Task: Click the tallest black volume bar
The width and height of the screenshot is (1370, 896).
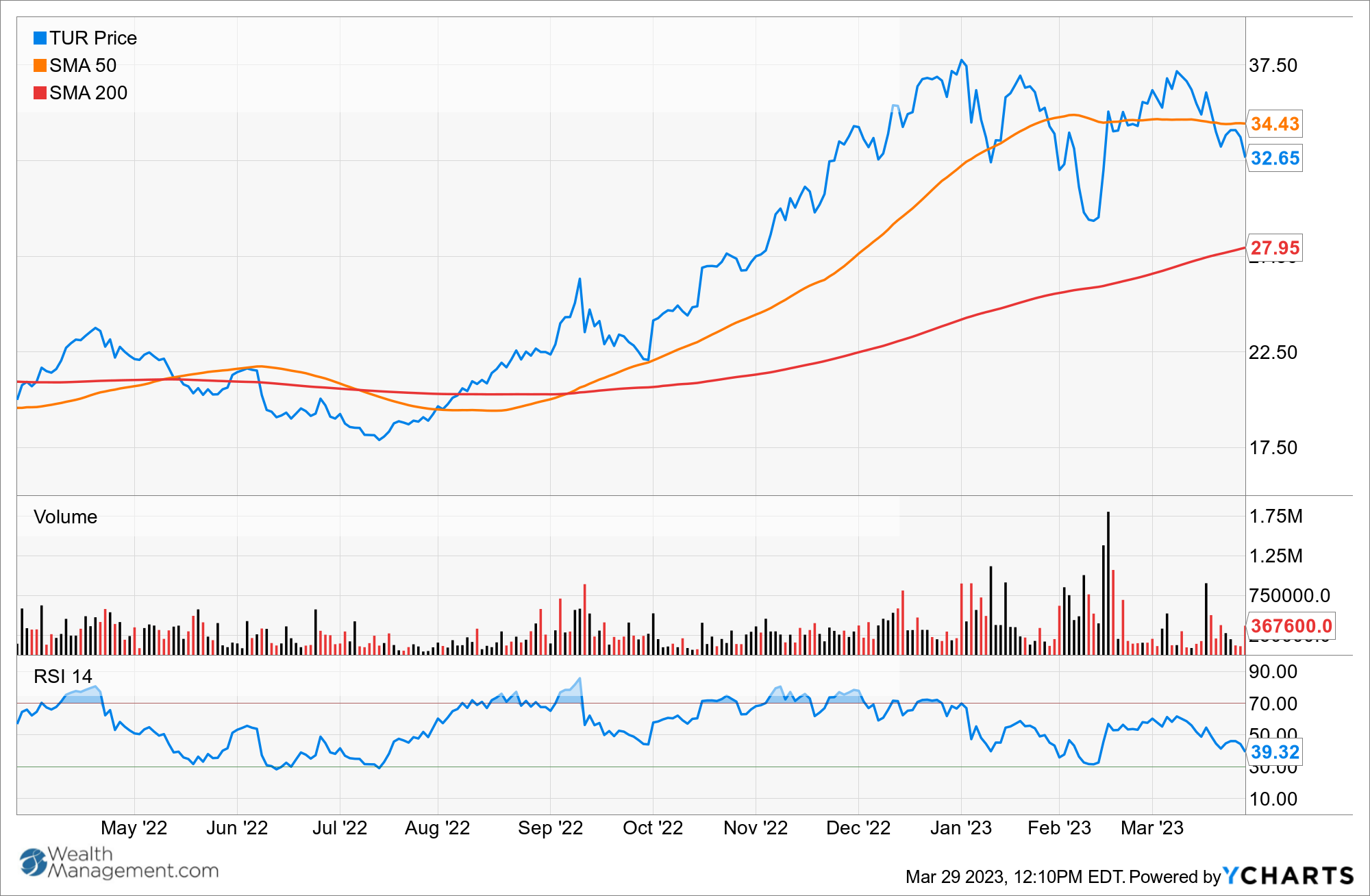Action: click(x=1108, y=582)
